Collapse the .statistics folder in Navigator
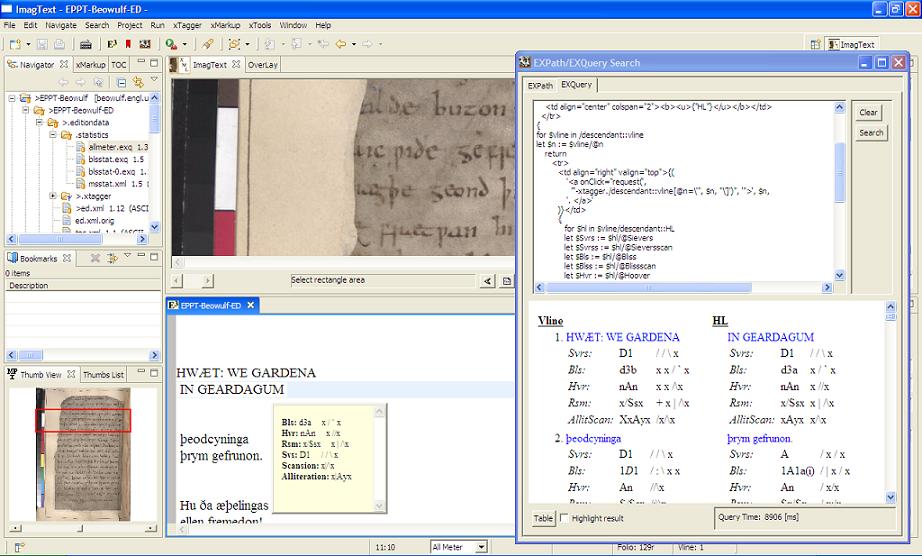The image size is (922, 556). [x=53, y=134]
